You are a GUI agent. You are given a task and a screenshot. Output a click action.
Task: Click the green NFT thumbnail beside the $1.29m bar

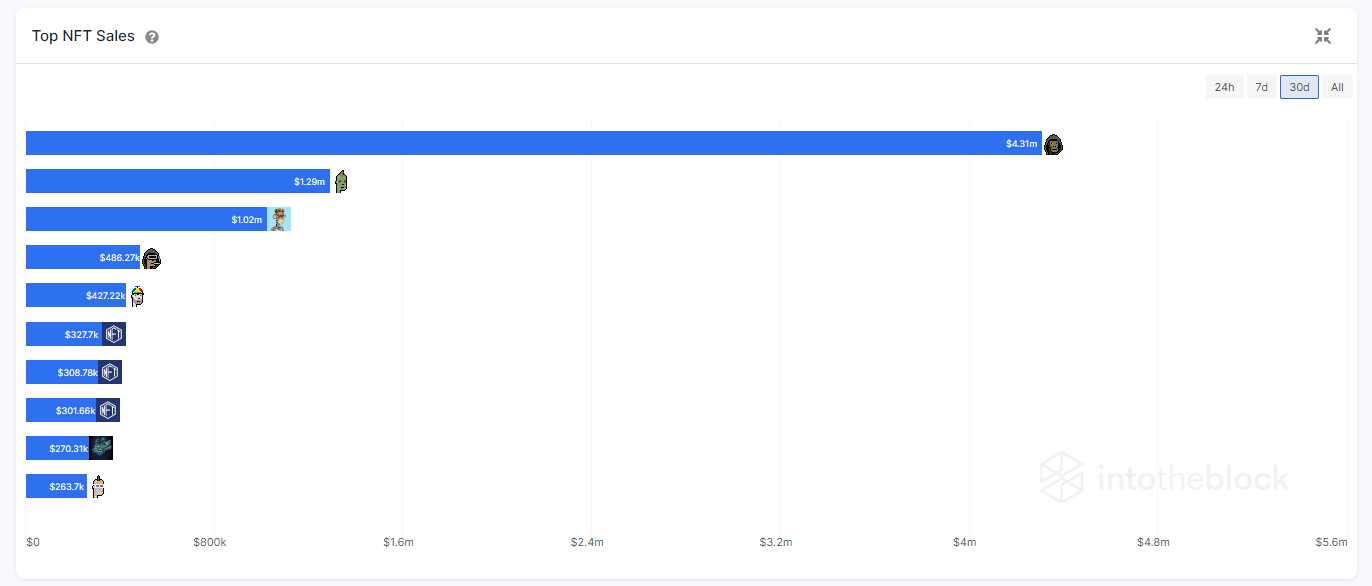341,182
